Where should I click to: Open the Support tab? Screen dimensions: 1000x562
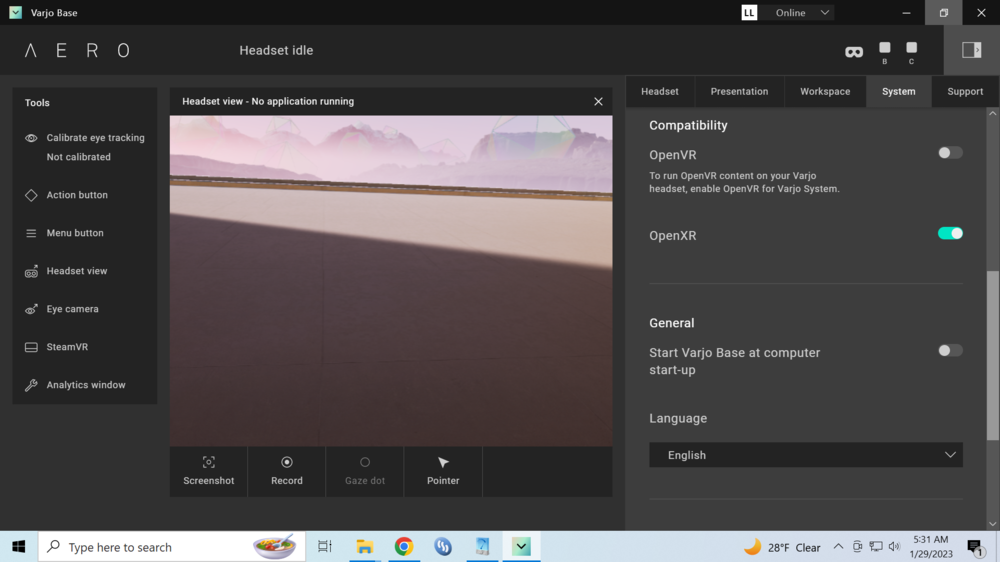coord(965,91)
